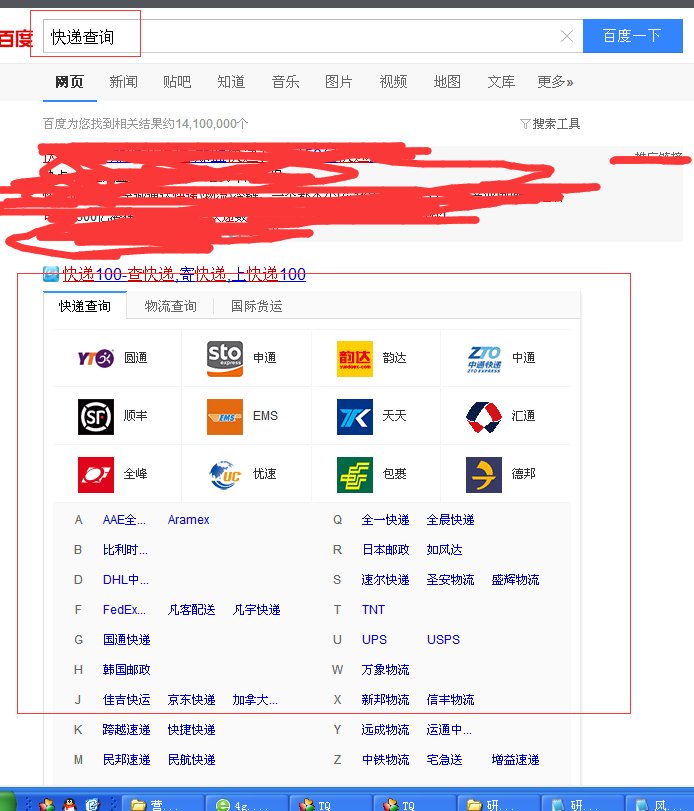Open the 快递100-查快递 result title link

pyautogui.click(x=184, y=274)
